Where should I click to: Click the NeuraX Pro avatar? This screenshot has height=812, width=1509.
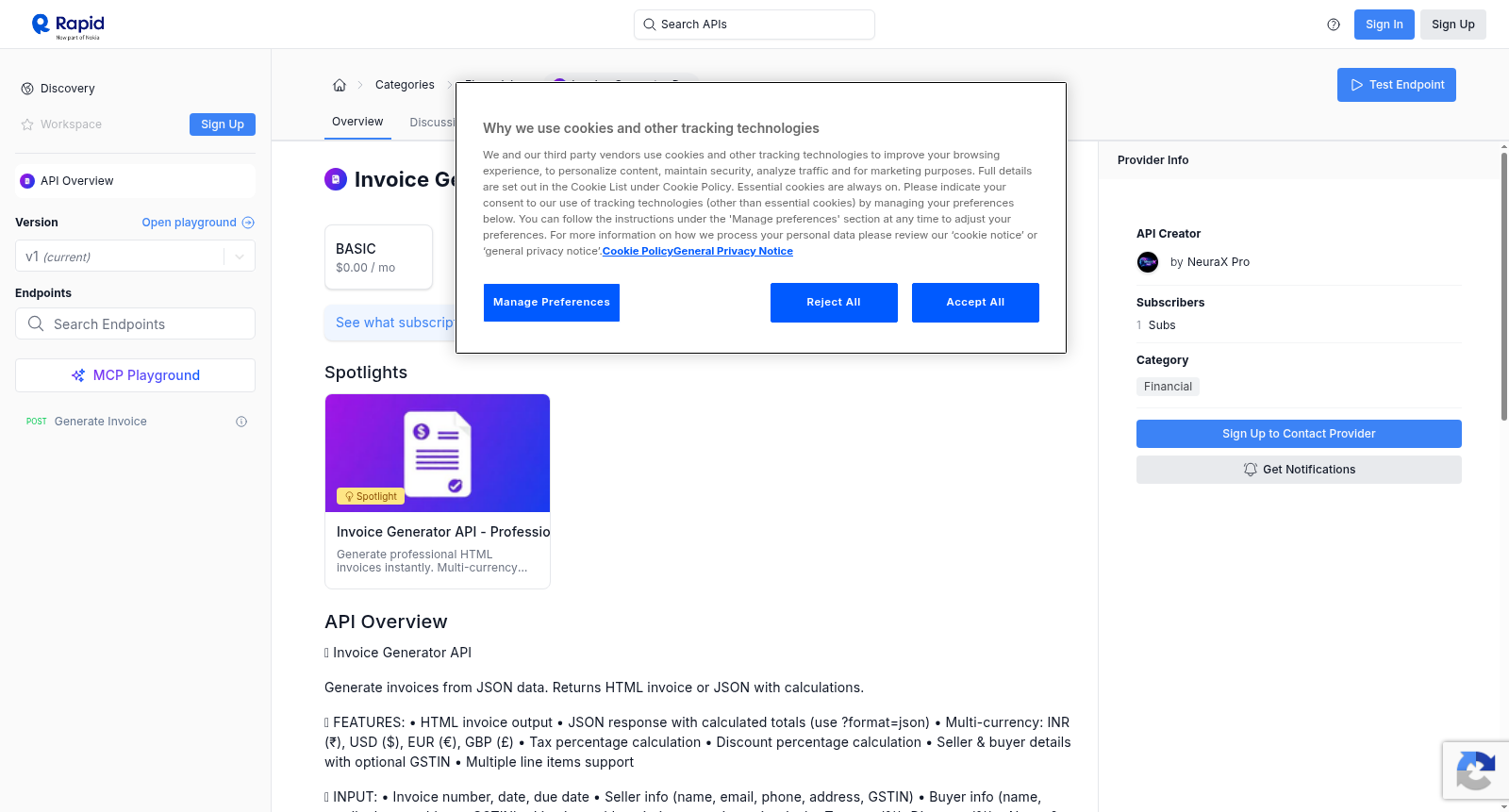[x=1148, y=262]
